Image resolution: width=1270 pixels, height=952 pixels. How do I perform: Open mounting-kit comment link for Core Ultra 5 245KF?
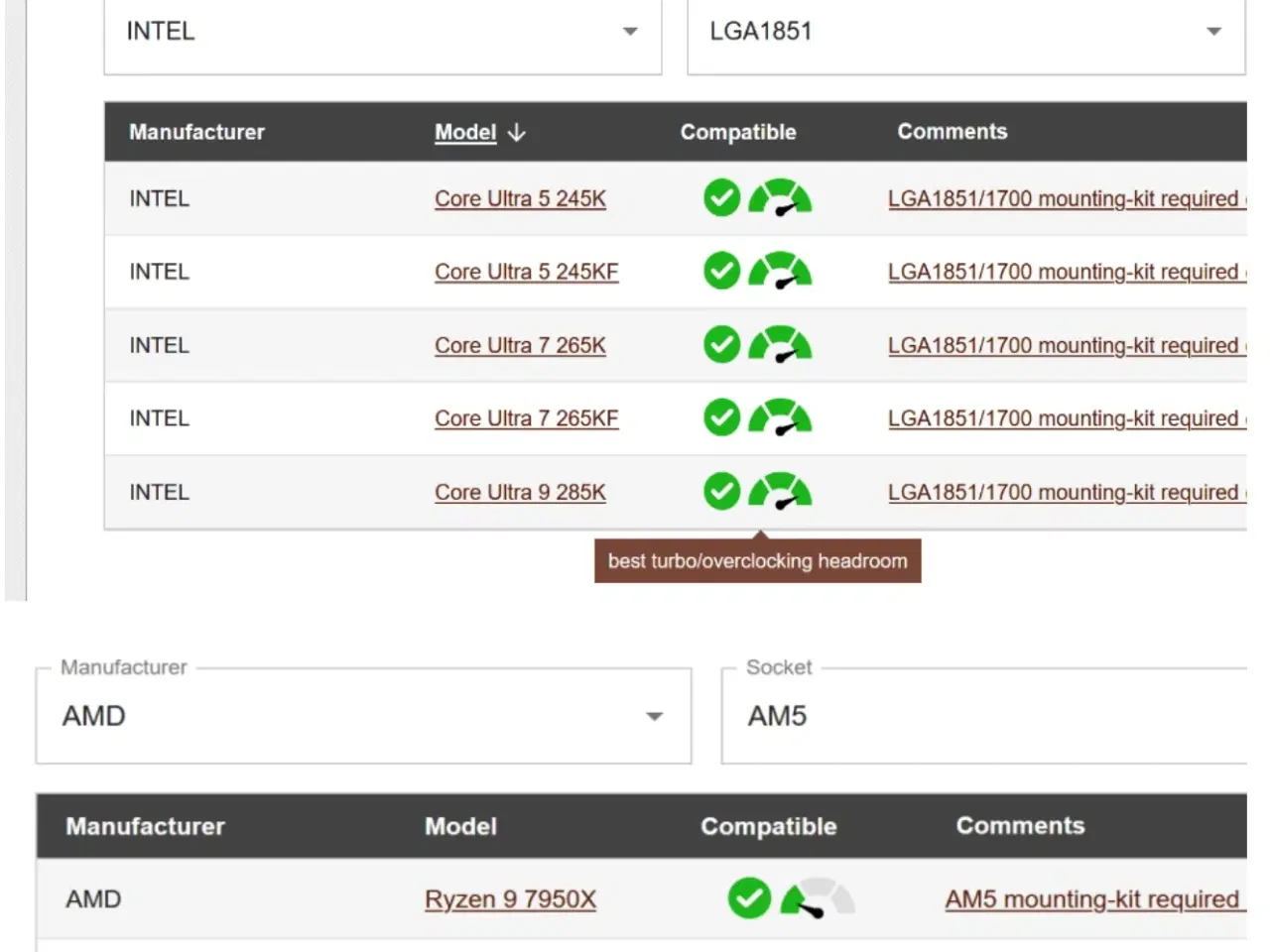coord(1067,272)
